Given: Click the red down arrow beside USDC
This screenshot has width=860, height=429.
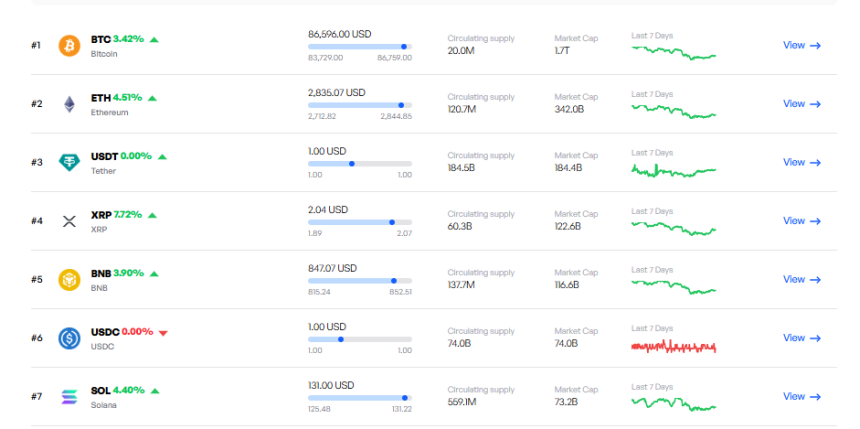Looking at the screenshot, I should coord(163,332).
